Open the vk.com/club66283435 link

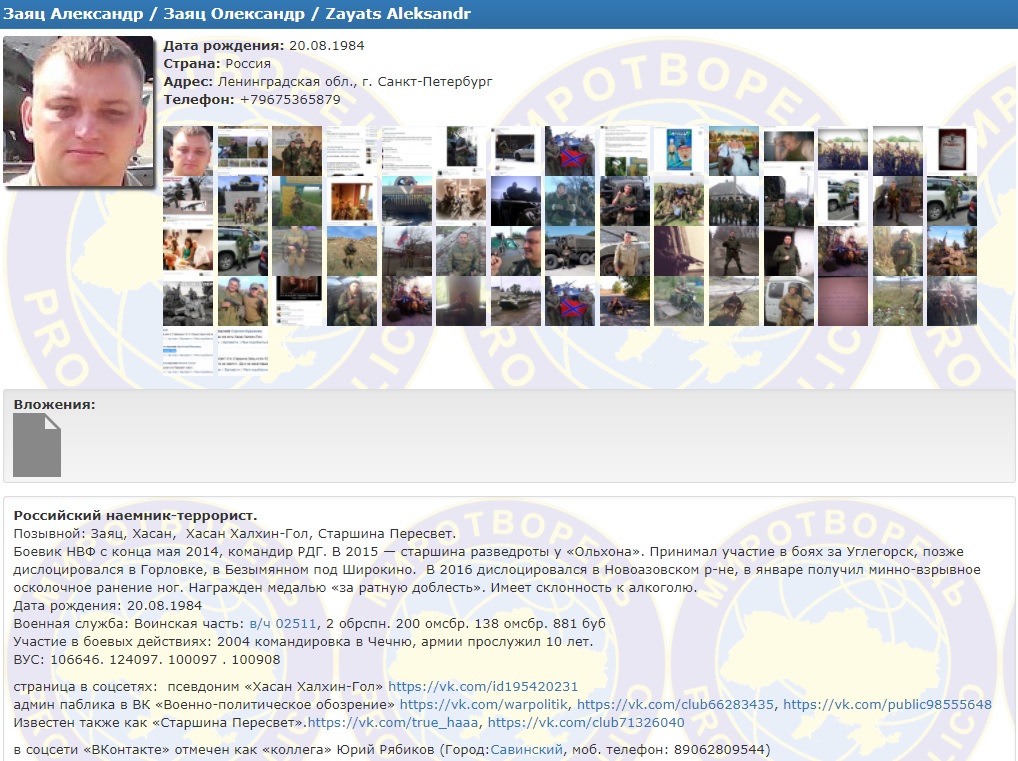point(675,705)
